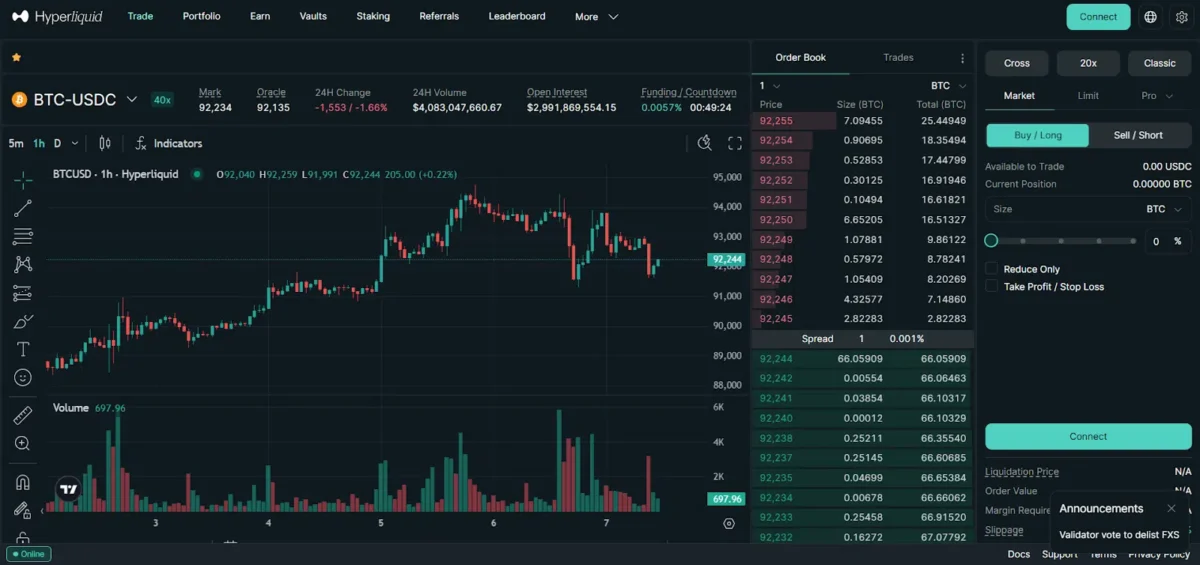Click the top Connect button
The height and width of the screenshot is (565, 1200).
[x=1098, y=17]
